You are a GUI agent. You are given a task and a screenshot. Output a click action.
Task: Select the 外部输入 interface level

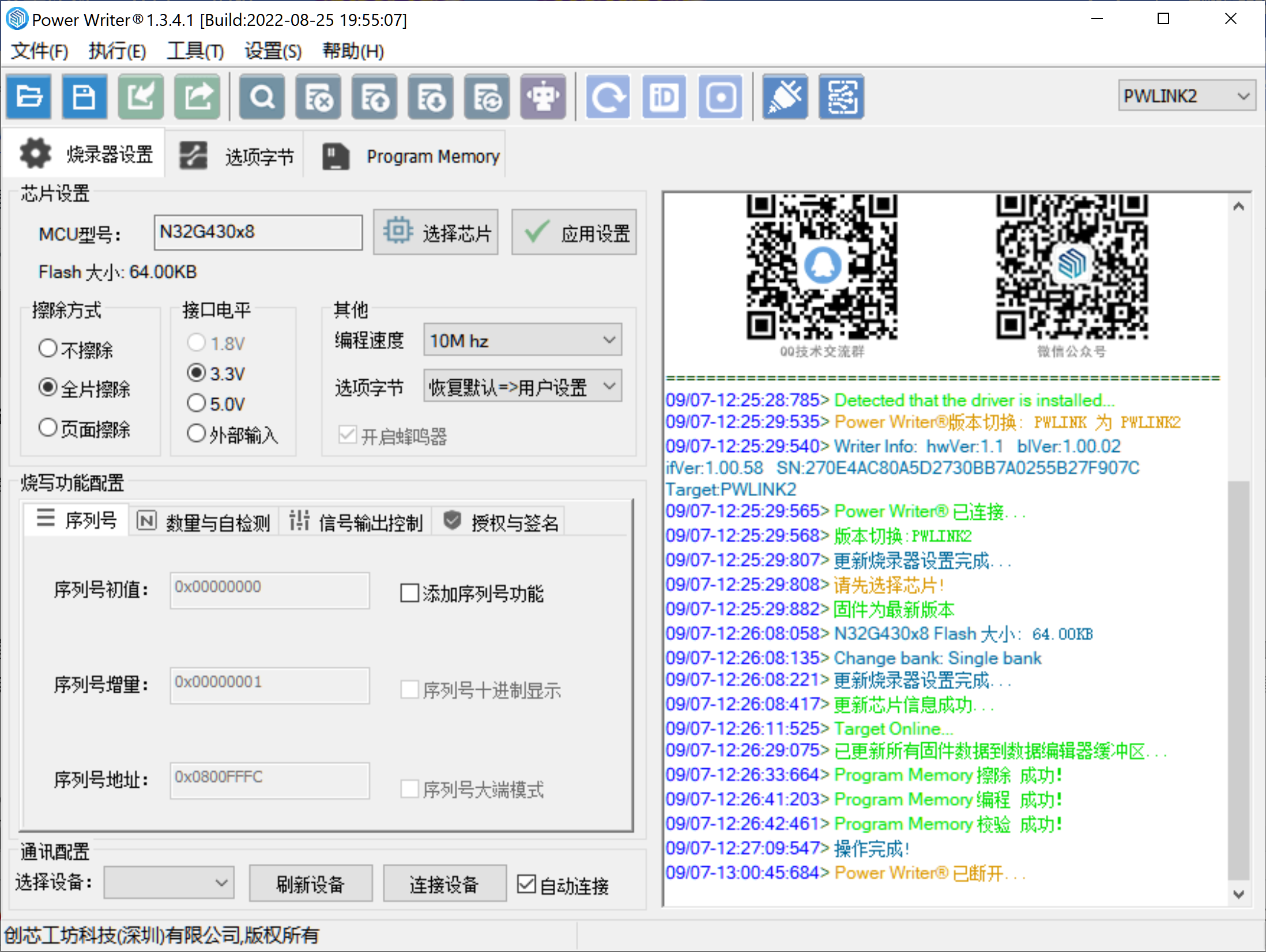233,434
